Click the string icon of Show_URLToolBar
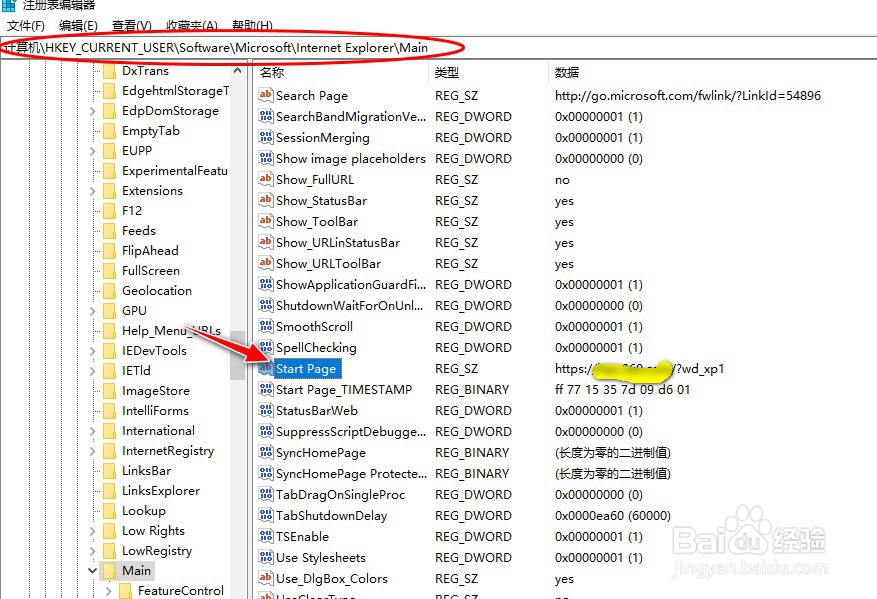877x599 pixels. (266, 263)
